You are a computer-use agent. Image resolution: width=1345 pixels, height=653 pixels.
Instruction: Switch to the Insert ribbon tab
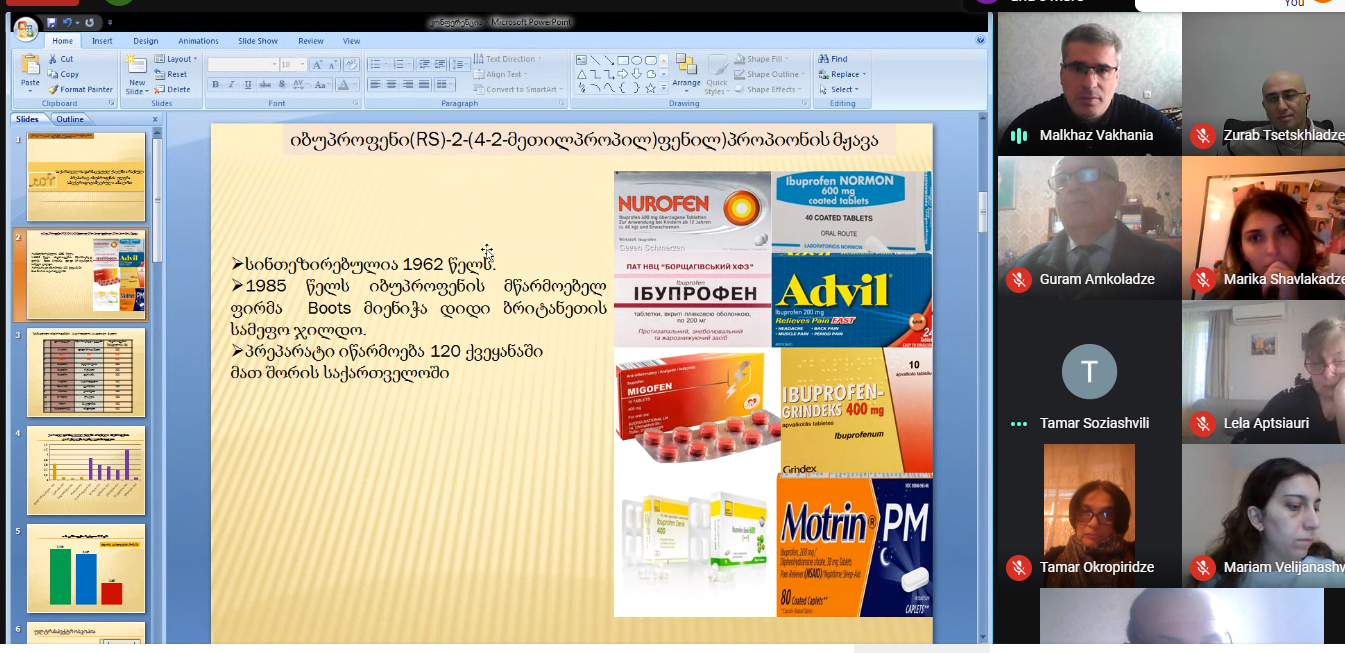[x=102, y=41]
